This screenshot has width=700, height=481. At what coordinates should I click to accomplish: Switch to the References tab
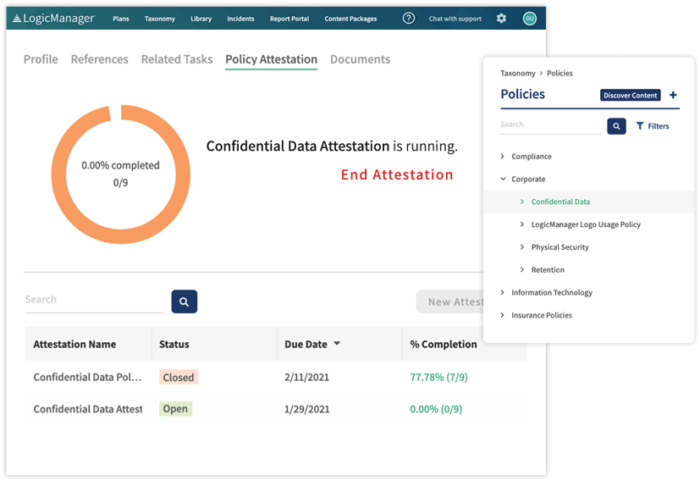pyautogui.click(x=100, y=59)
